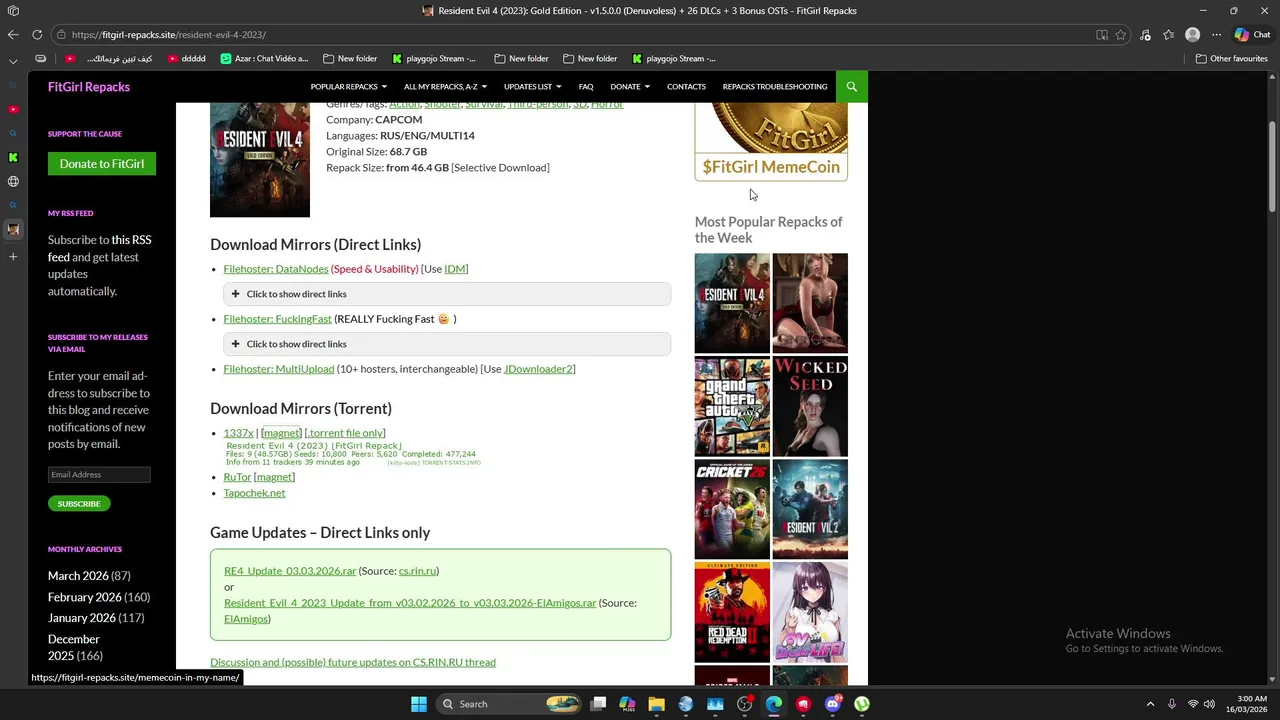The image size is (1280, 720).
Task: Click the Donate to FitGirl button
Action: 102,164
